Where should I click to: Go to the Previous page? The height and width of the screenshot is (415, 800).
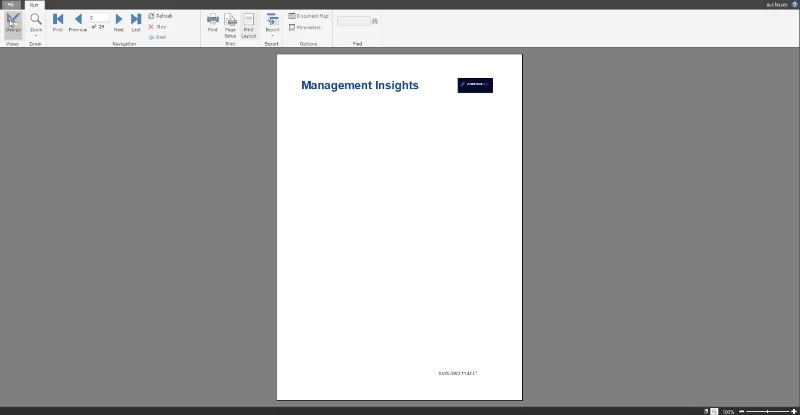coord(78,23)
